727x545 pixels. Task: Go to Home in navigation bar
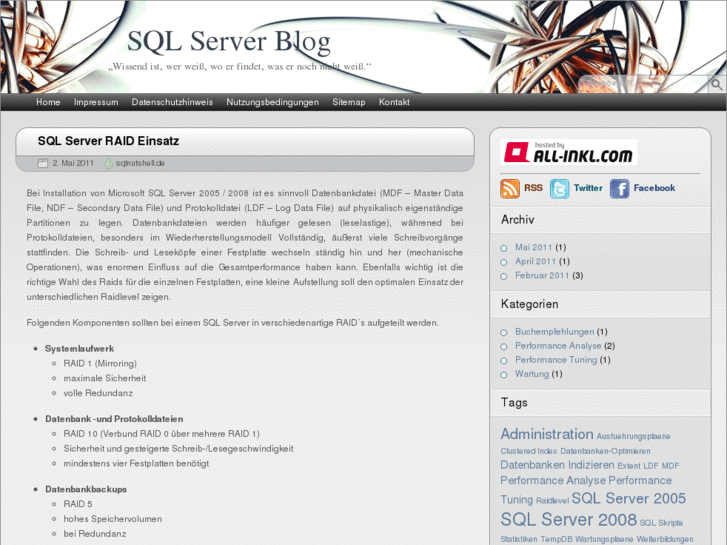pos(48,102)
